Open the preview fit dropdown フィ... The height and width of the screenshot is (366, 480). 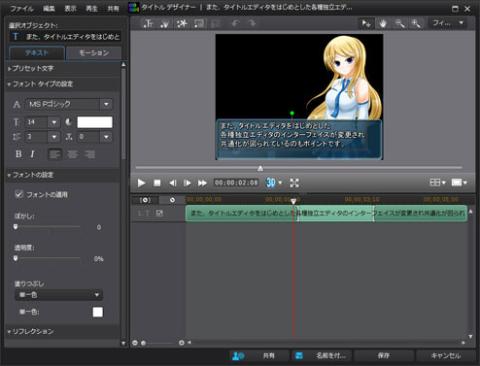pyautogui.click(x=448, y=23)
